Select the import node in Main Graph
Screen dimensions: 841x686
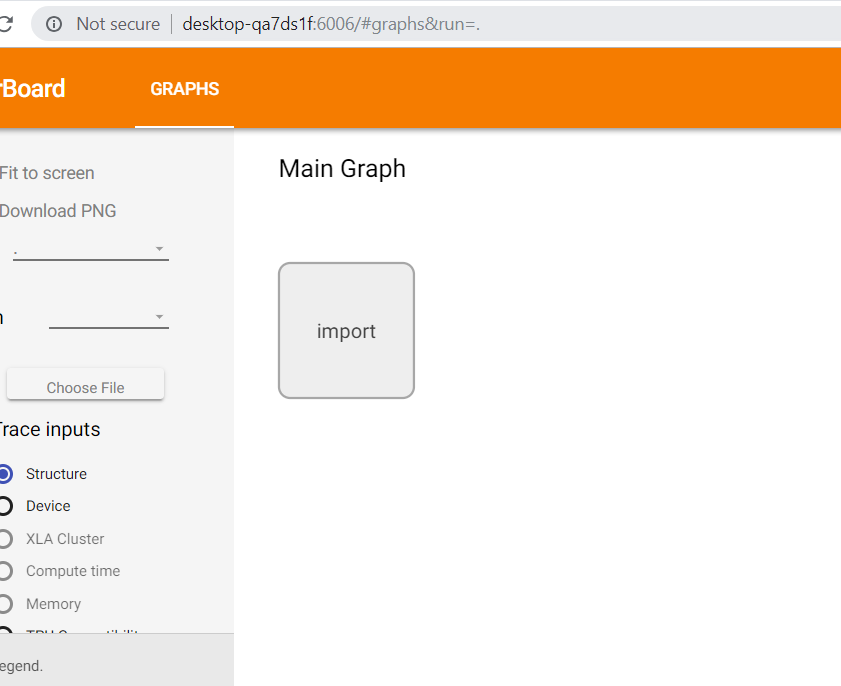click(346, 330)
